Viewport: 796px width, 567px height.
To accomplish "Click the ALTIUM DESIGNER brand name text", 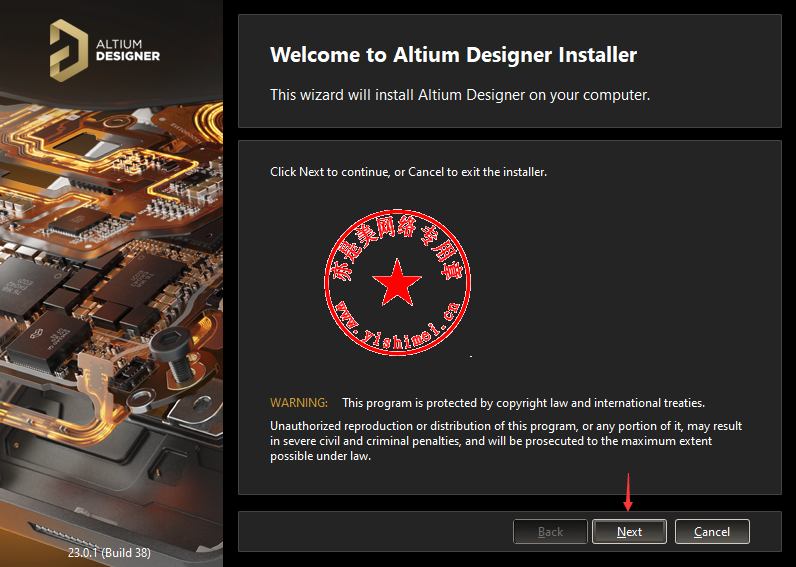I will [128, 50].
